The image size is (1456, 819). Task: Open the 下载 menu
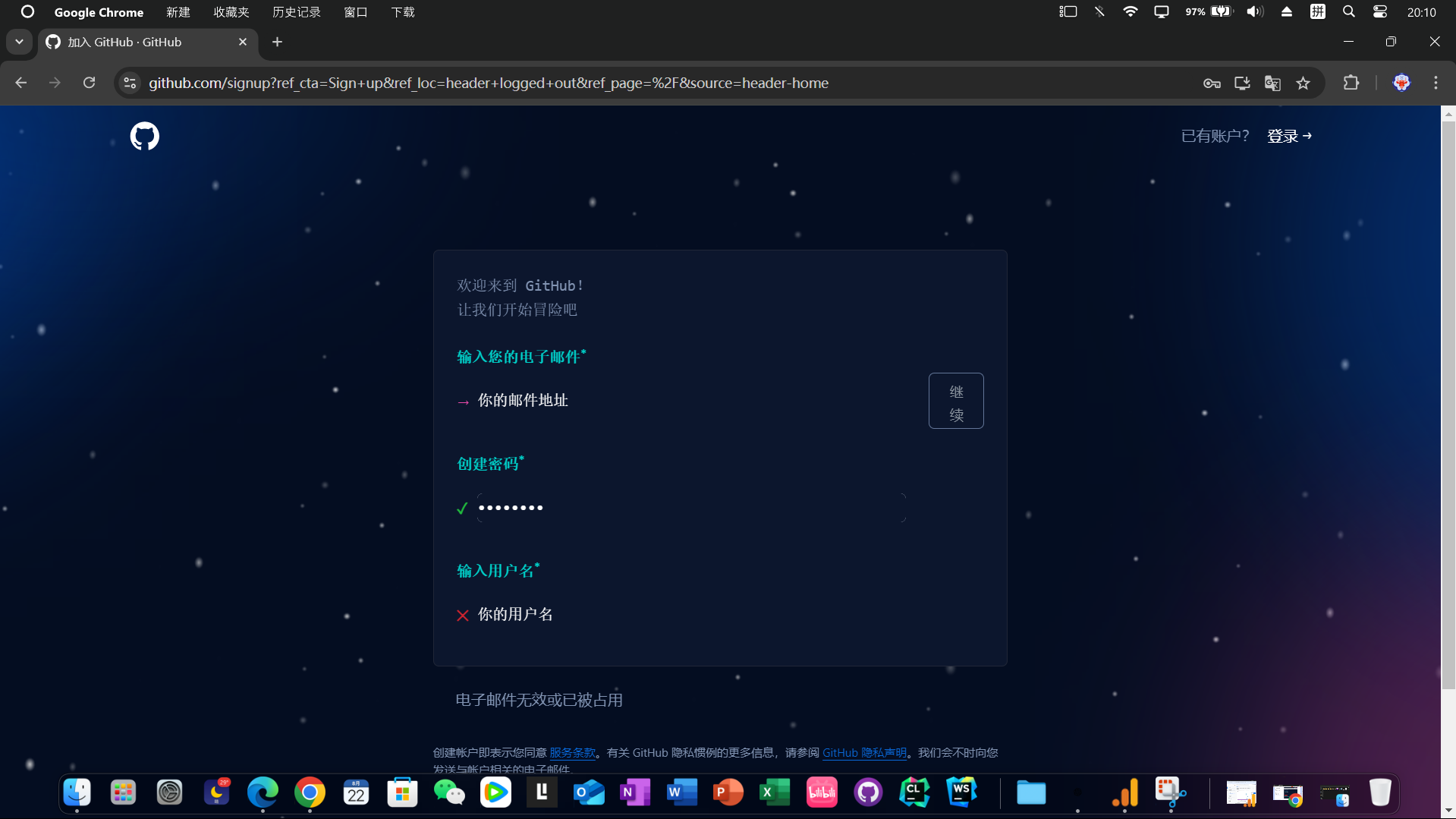tap(403, 12)
